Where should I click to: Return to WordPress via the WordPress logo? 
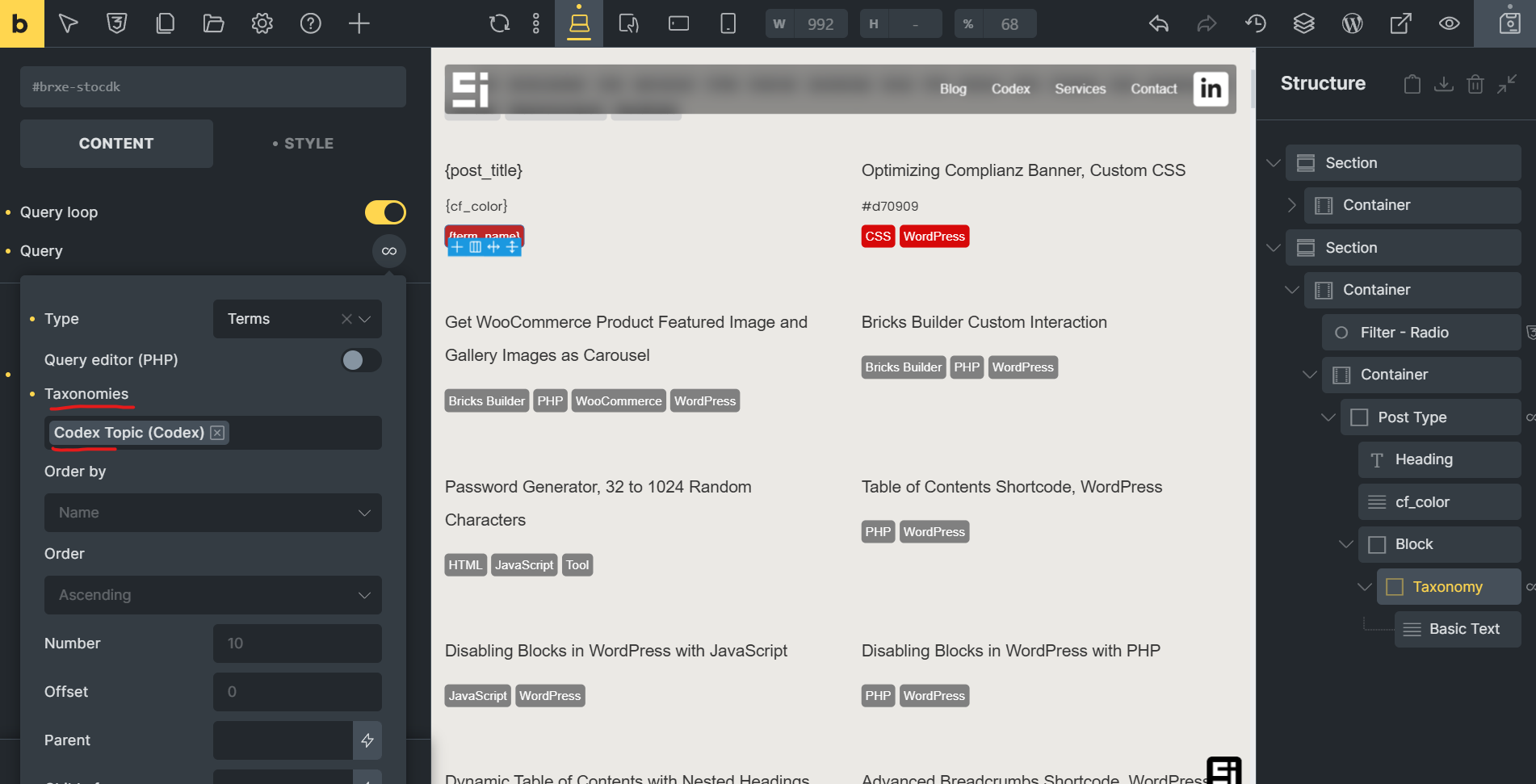coord(1352,23)
